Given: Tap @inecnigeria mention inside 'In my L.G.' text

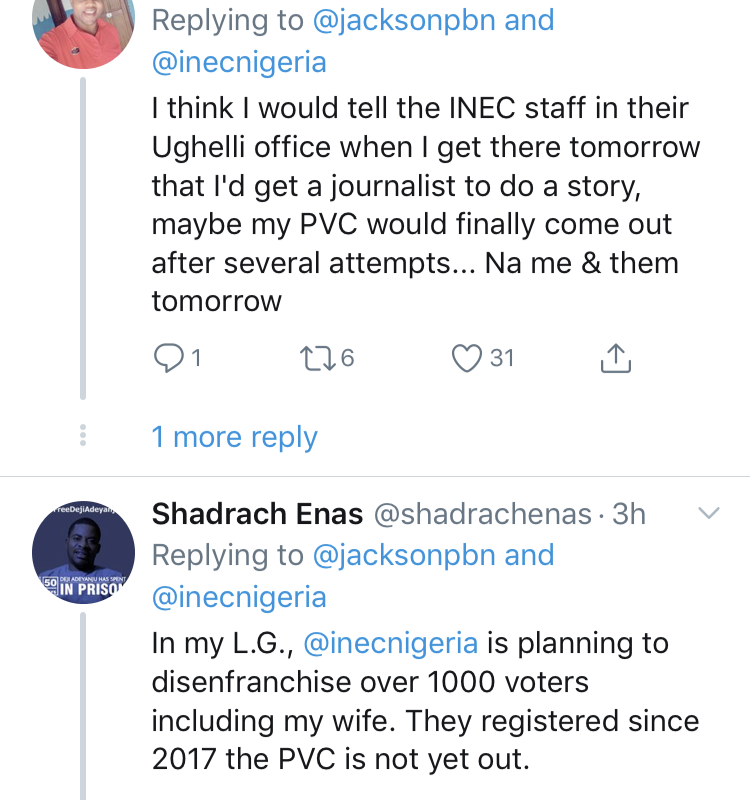Looking at the screenshot, I should pos(391,643).
